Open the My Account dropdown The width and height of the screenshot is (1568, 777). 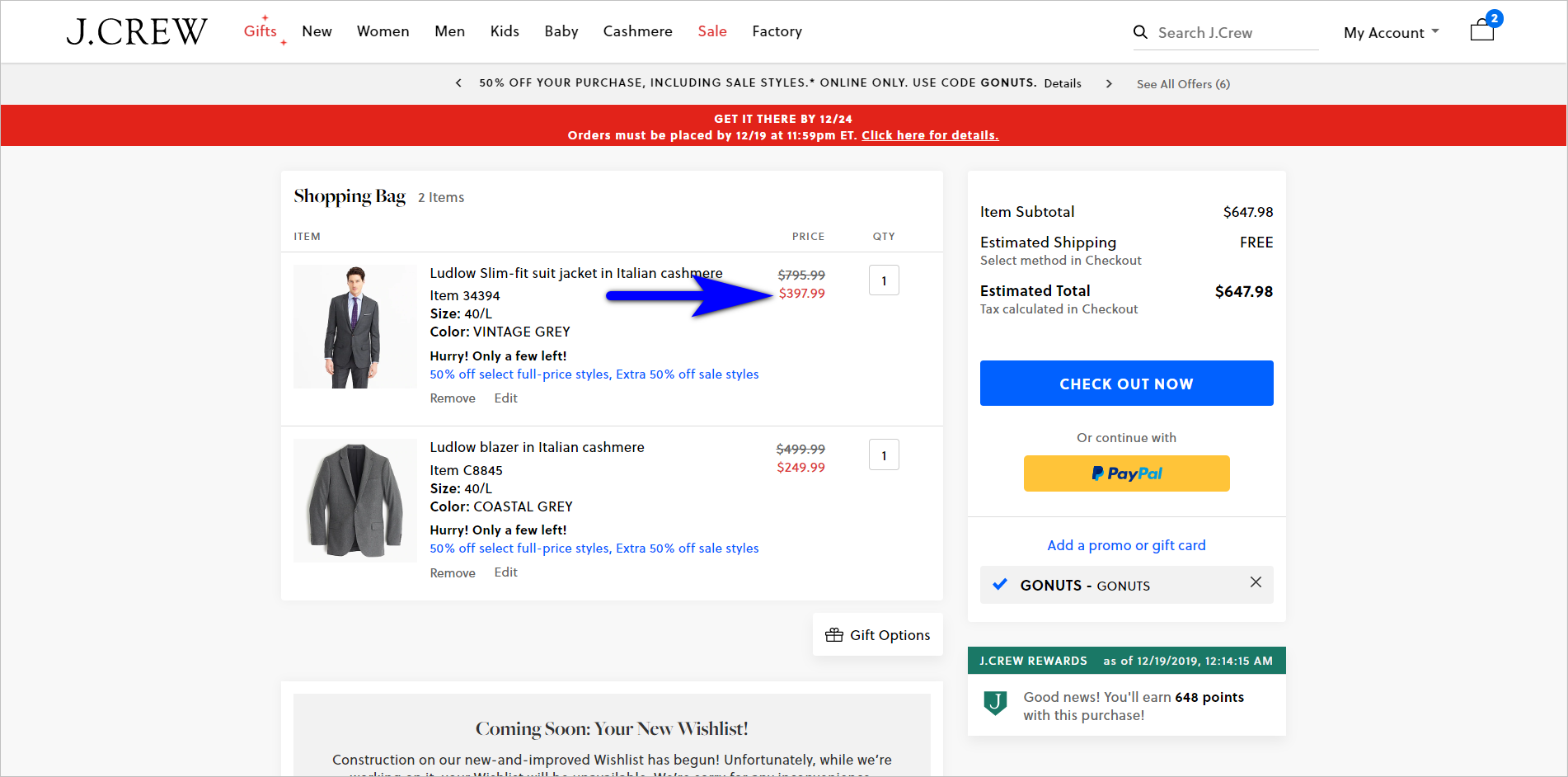tap(1390, 32)
